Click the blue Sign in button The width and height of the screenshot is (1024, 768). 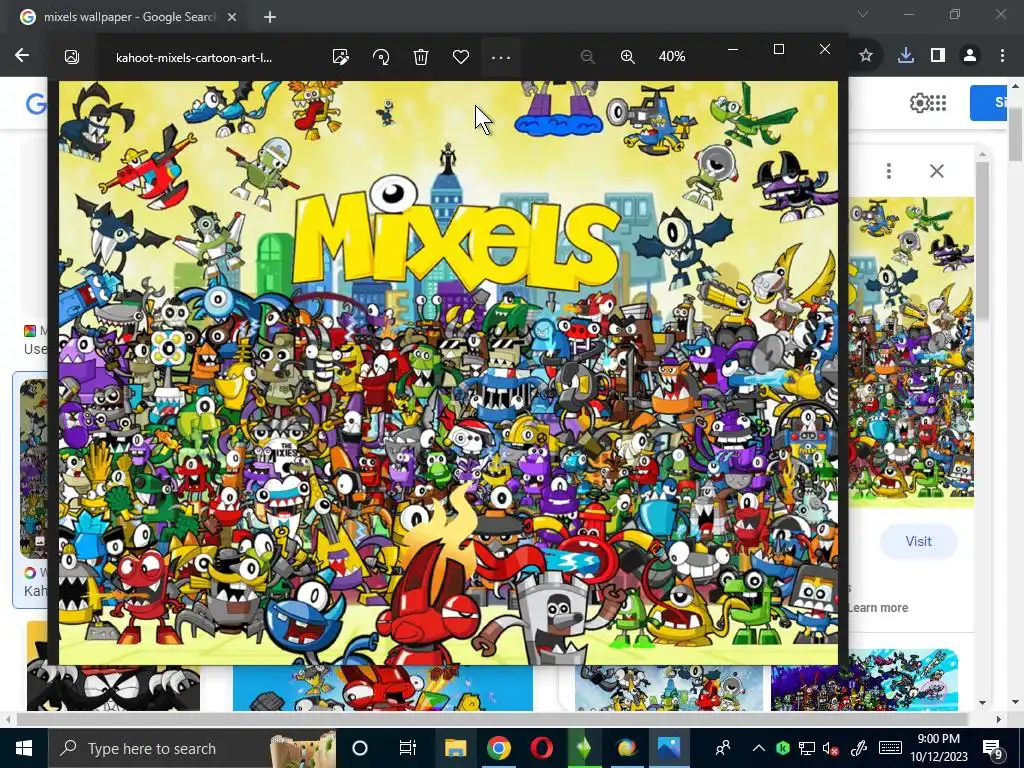pyautogui.click(x=988, y=103)
